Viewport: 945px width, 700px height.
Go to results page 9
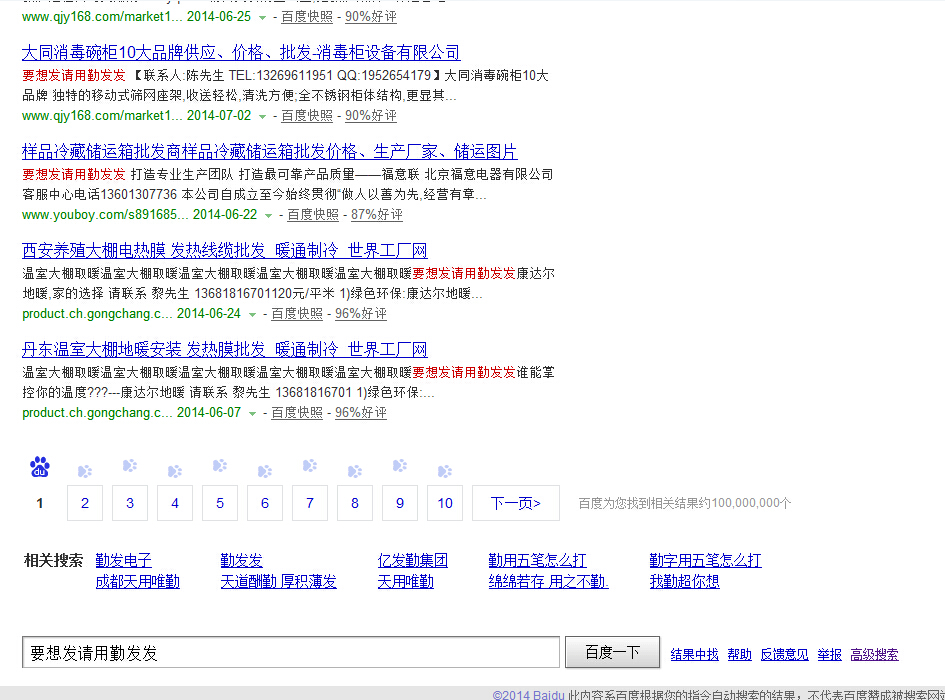click(x=400, y=503)
